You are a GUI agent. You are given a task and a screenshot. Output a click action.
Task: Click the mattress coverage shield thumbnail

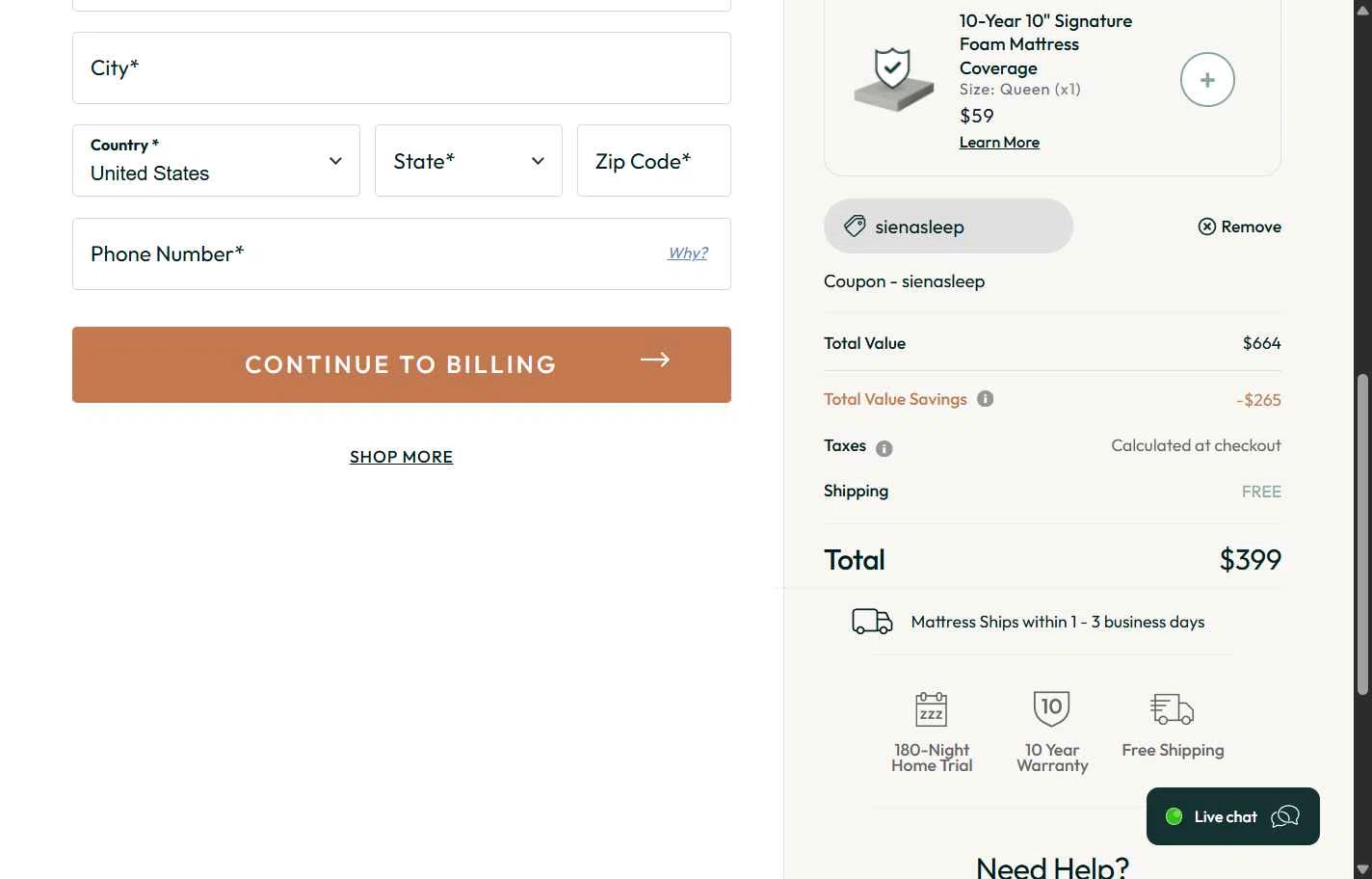(893, 80)
